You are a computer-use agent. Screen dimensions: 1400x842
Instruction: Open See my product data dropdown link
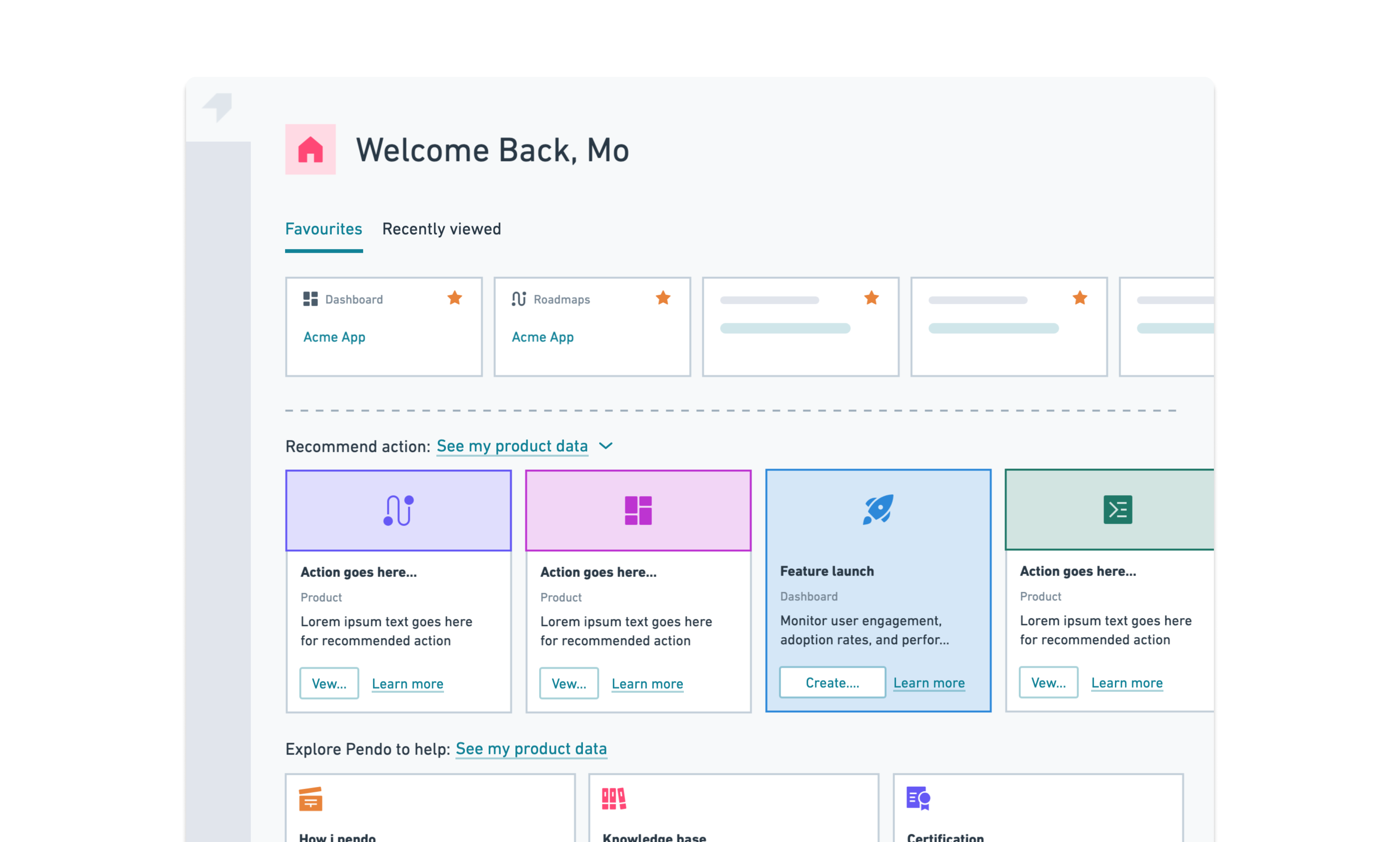coord(511,445)
